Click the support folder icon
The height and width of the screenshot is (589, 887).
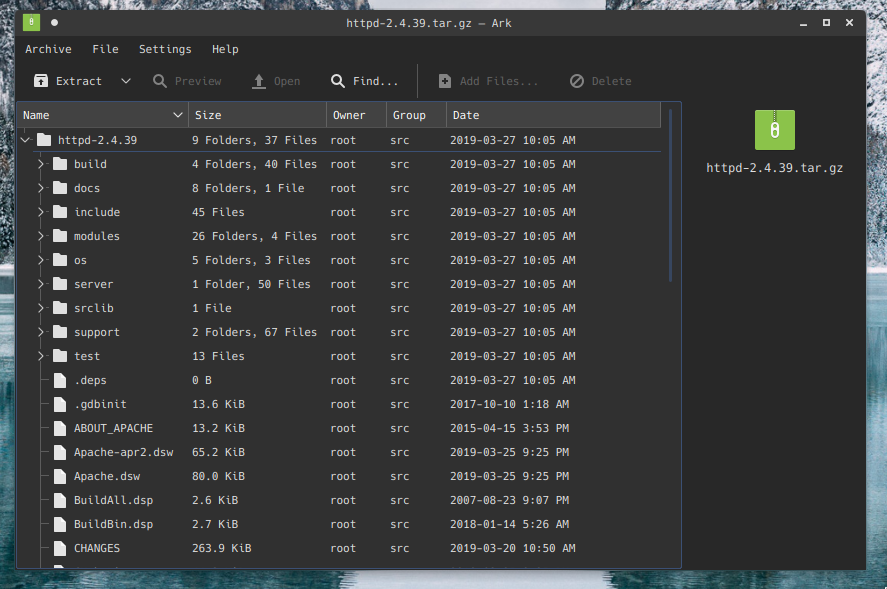(60, 332)
